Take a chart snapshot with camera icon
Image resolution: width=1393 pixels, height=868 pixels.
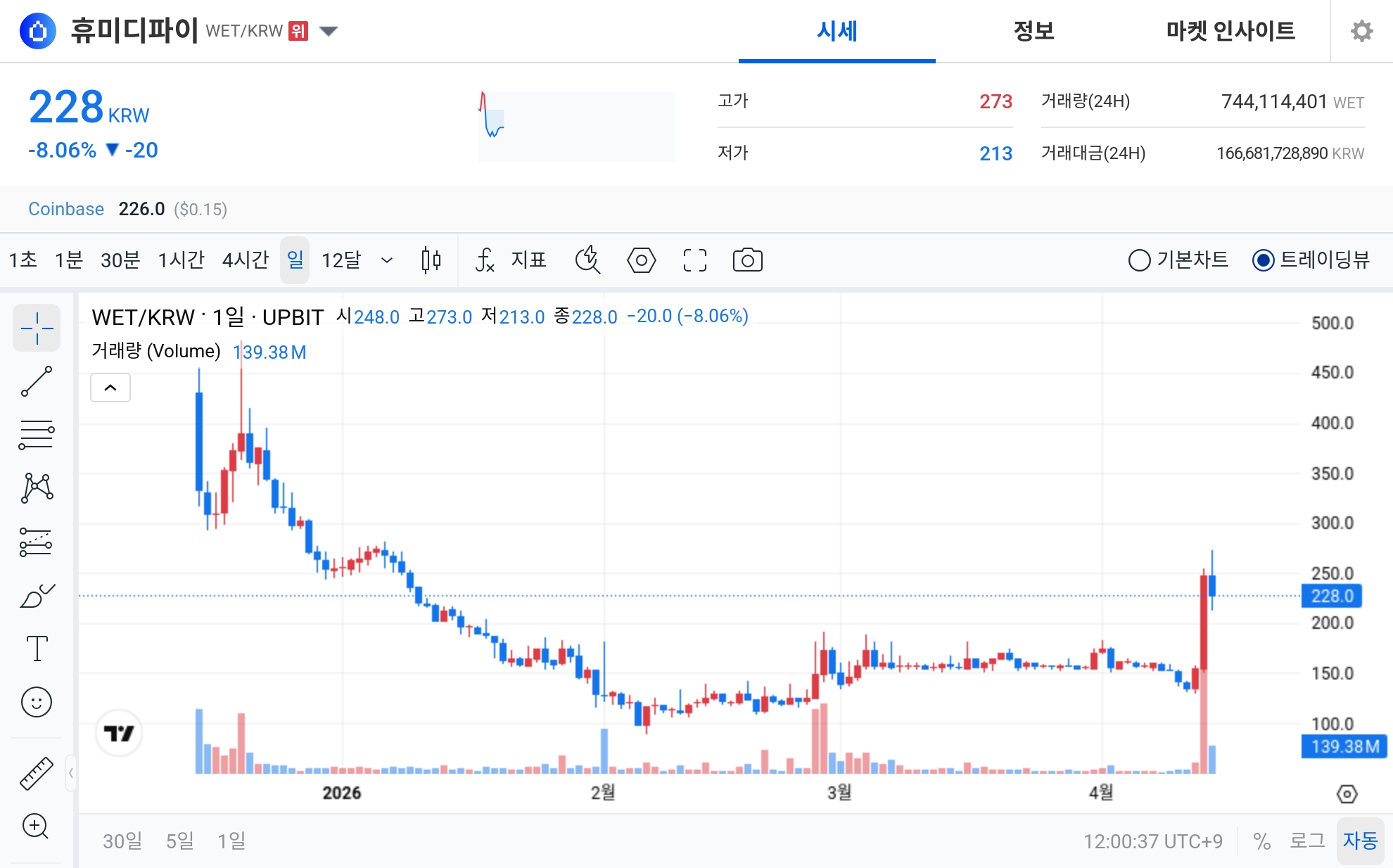point(748,260)
